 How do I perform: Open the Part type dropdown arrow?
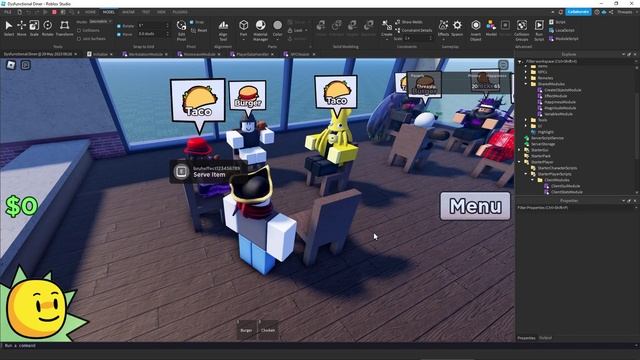pyautogui.click(x=244, y=39)
